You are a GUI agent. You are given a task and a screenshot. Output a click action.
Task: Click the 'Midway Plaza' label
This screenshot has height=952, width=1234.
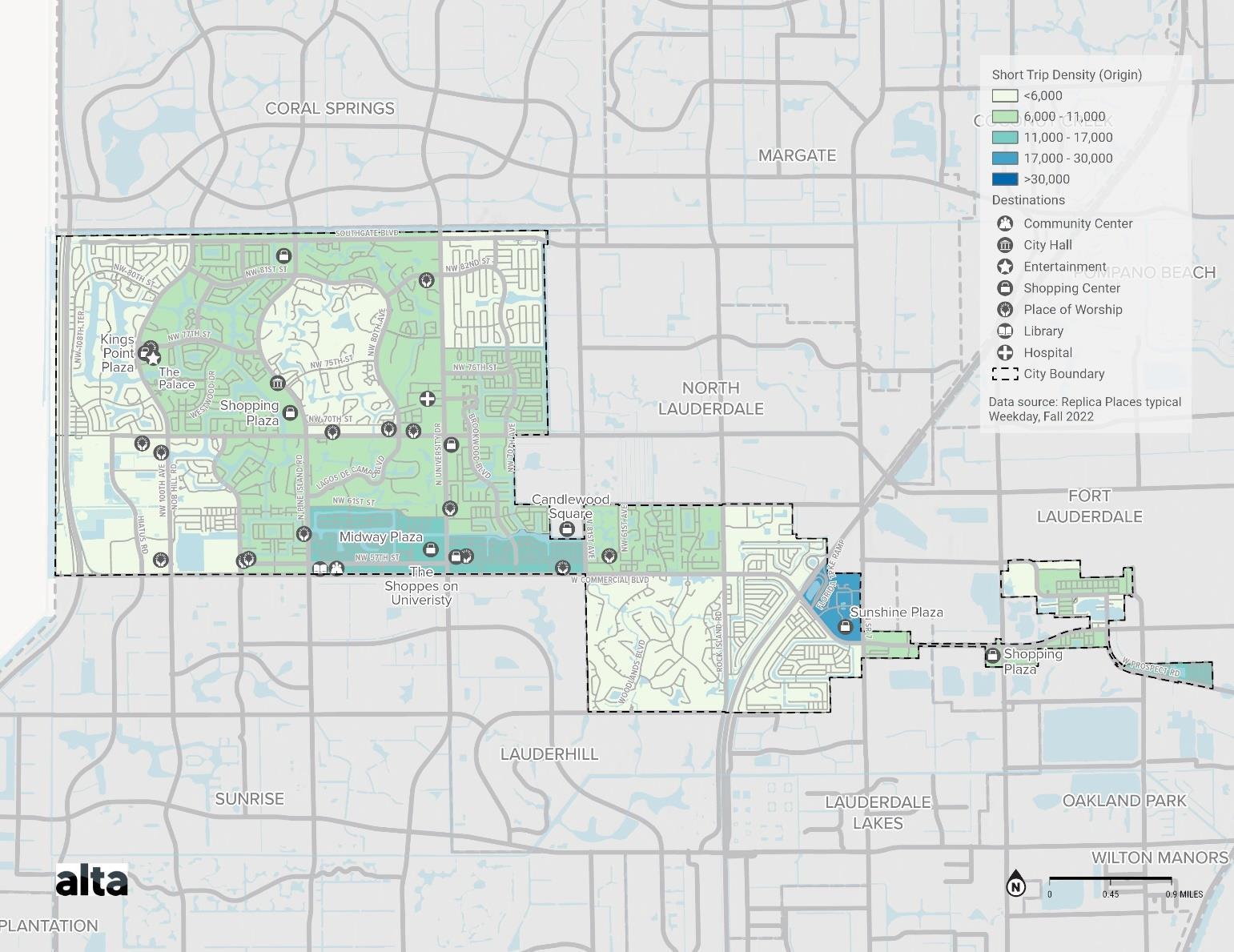coord(381,537)
